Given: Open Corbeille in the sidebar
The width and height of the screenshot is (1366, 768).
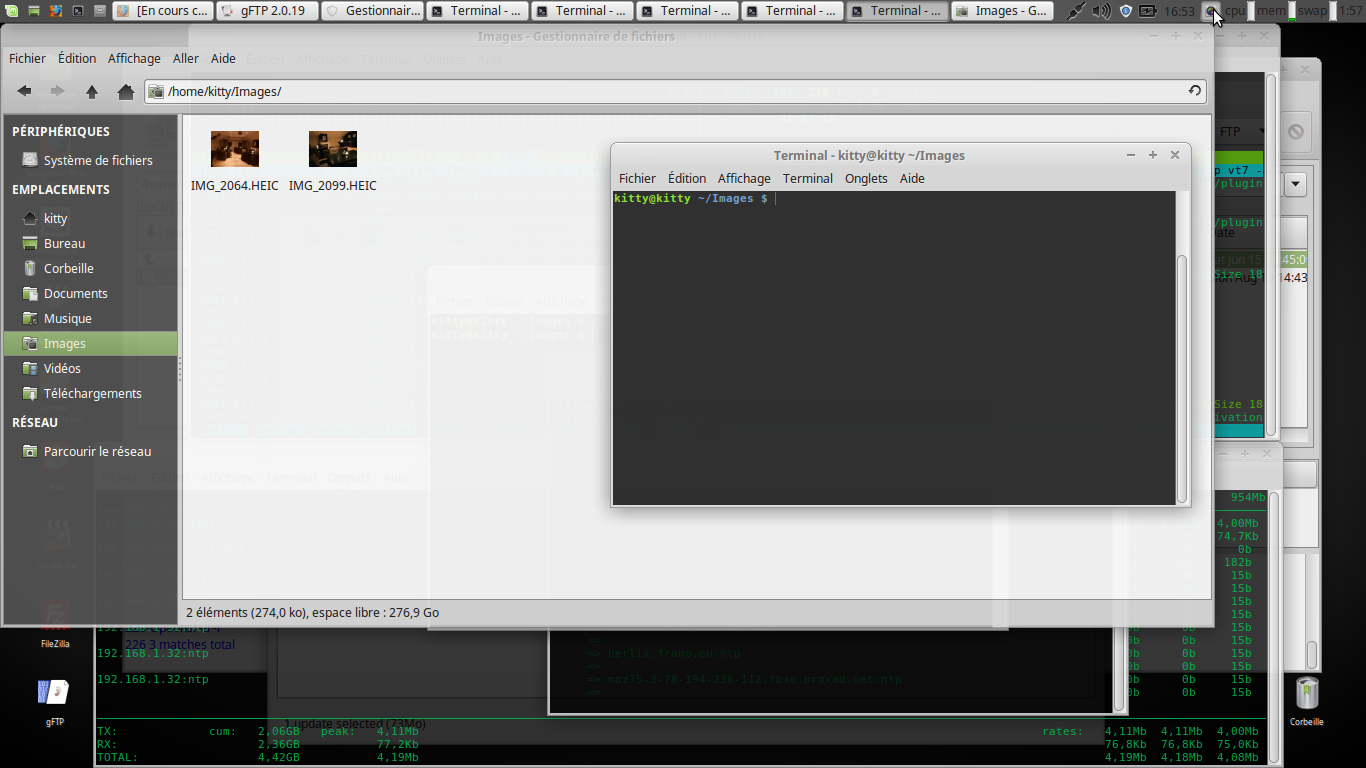Looking at the screenshot, I should 68,268.
